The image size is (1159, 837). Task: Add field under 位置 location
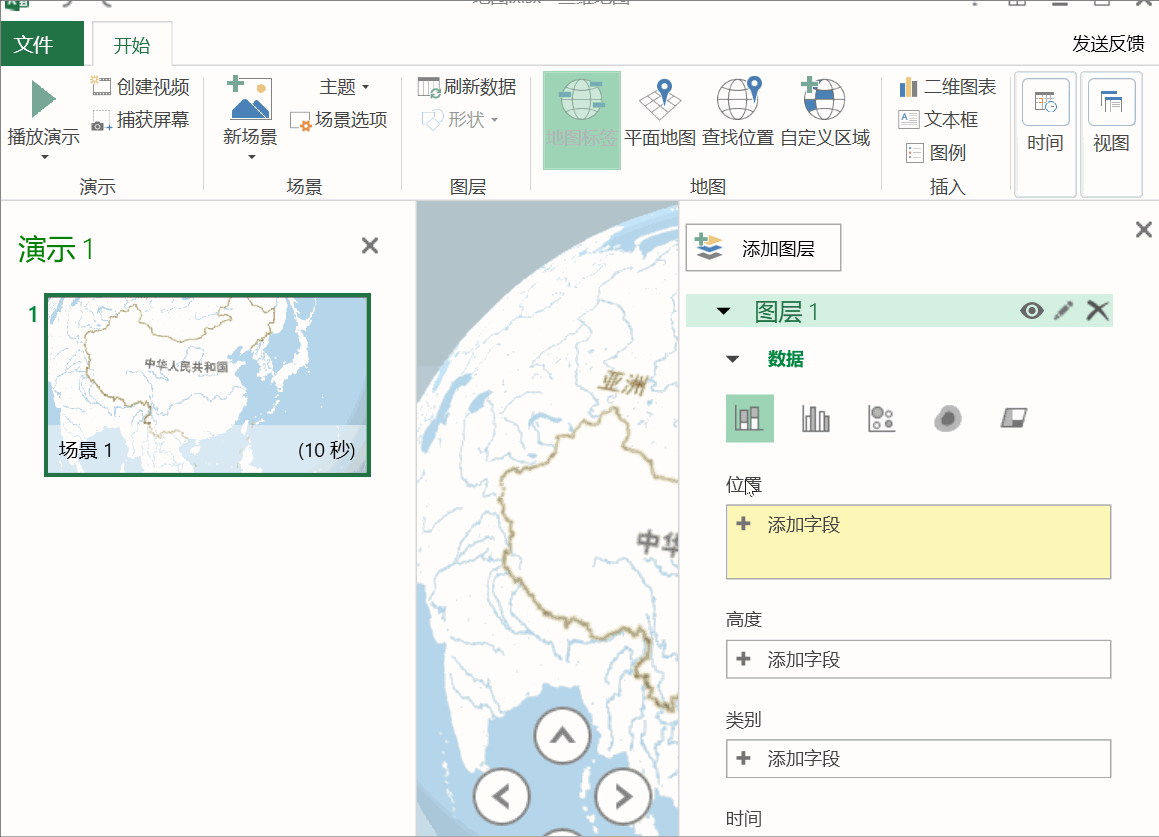918,542
